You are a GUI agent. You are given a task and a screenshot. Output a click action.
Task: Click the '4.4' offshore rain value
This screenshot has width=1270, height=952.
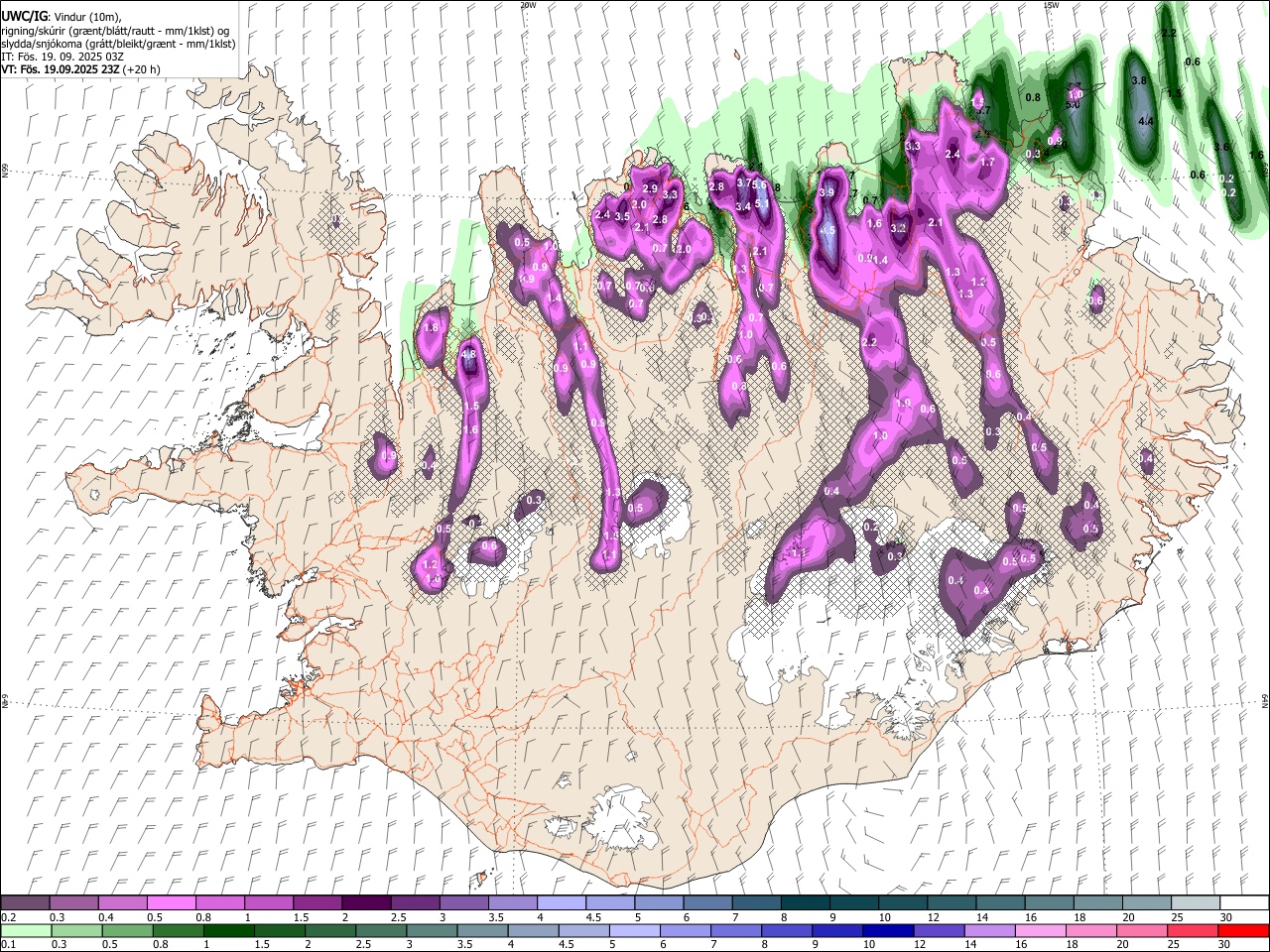click(x=1146, y=122)
